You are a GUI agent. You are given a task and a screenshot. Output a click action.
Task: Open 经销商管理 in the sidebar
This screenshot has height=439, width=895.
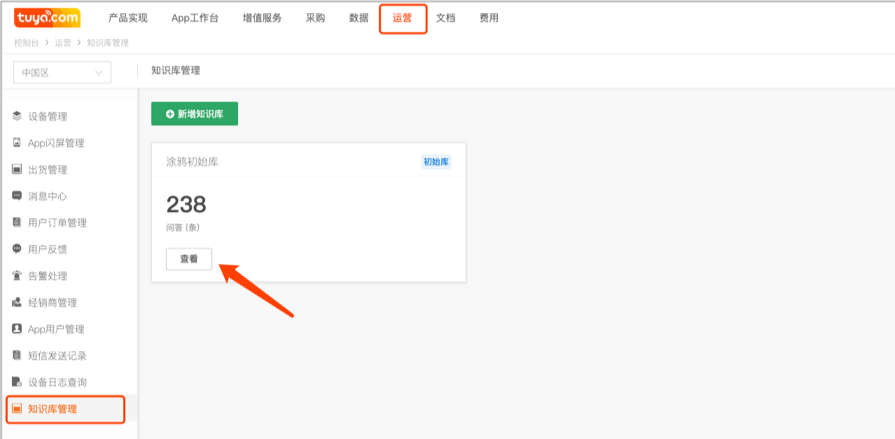click(x=53, y=303)
